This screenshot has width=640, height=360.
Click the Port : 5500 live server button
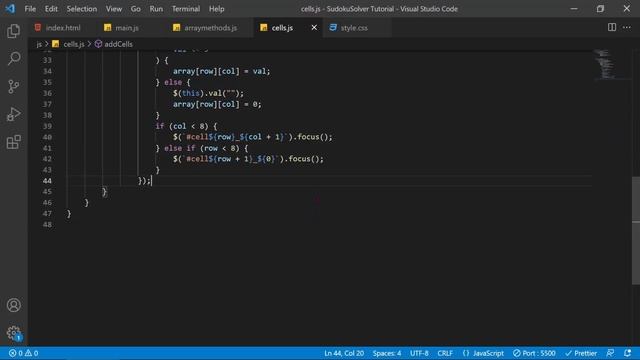coord(534,353)
